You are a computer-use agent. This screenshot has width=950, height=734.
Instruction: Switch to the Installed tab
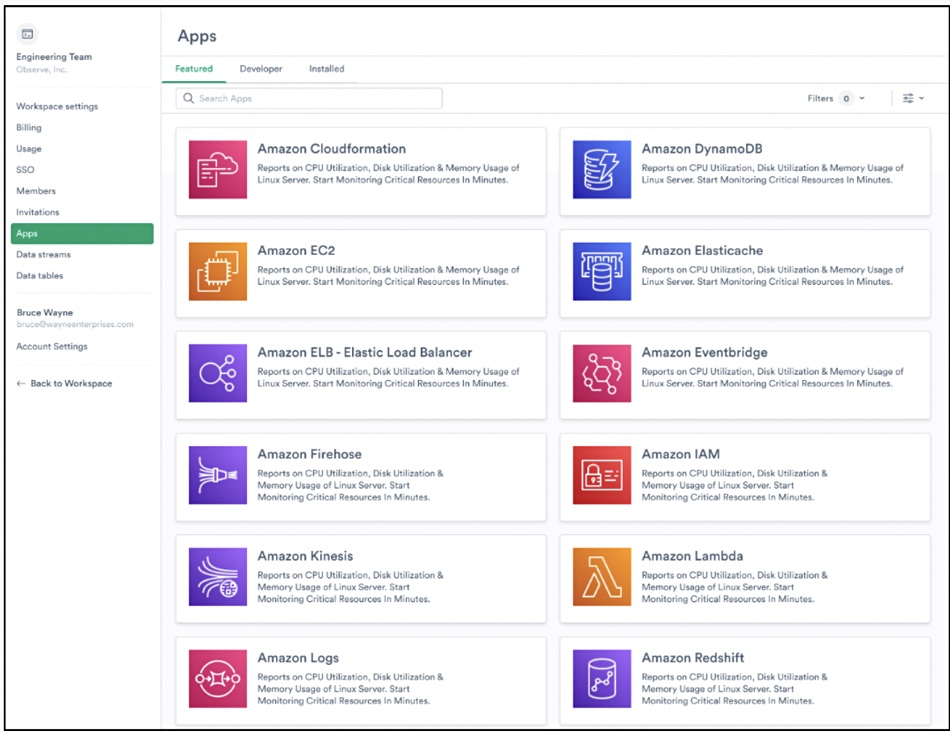point(327,69)
